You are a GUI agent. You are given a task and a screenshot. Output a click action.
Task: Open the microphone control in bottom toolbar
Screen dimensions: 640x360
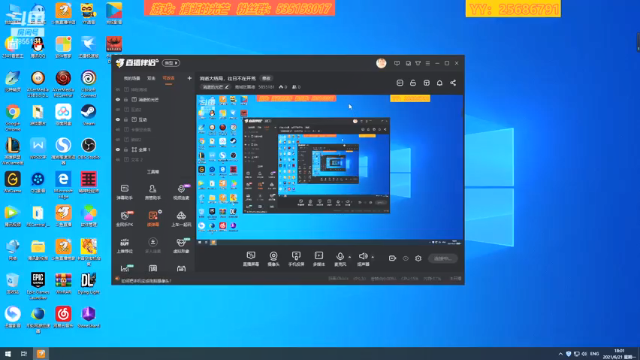(340, 258)
